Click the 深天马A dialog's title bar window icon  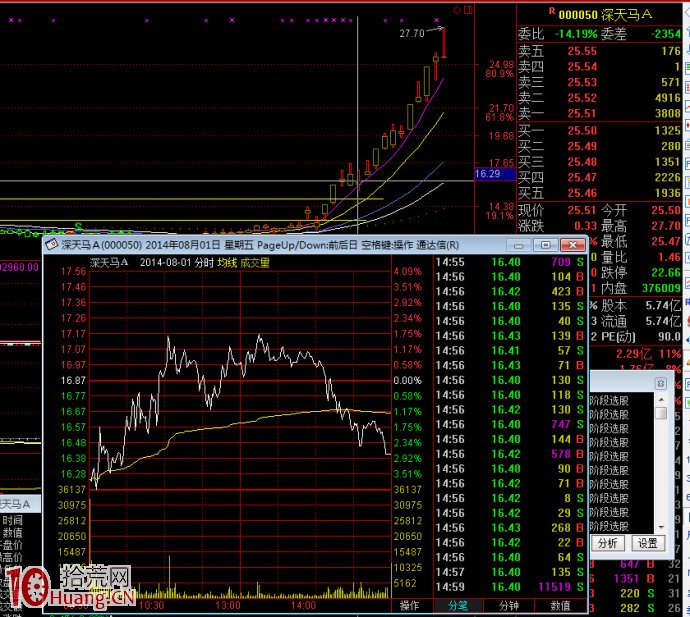52,245
